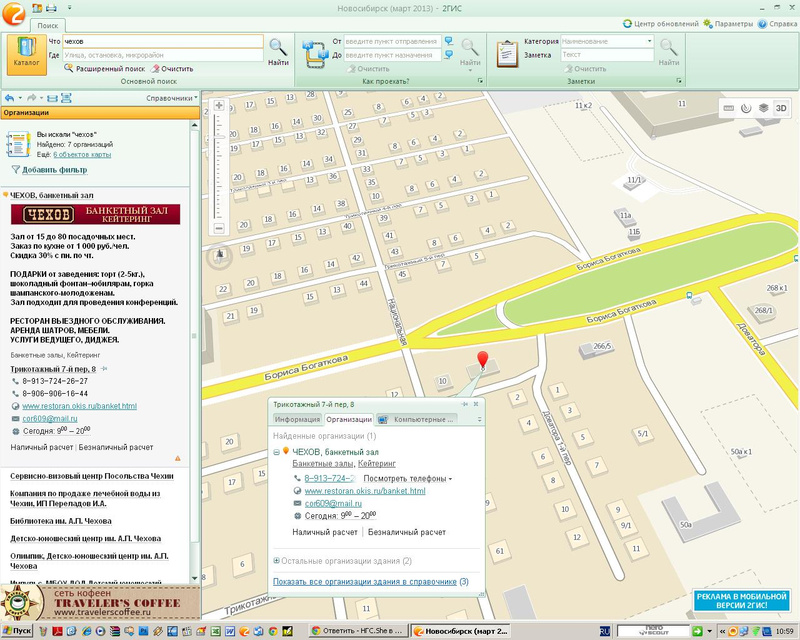800x640 pixels.
Task: Click the red map pin marker
Action: pos(483,360)
